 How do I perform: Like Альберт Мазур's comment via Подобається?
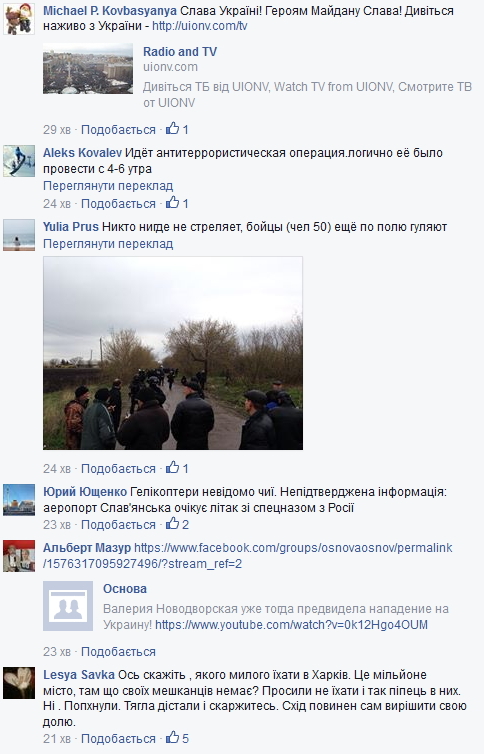point(118,652)
